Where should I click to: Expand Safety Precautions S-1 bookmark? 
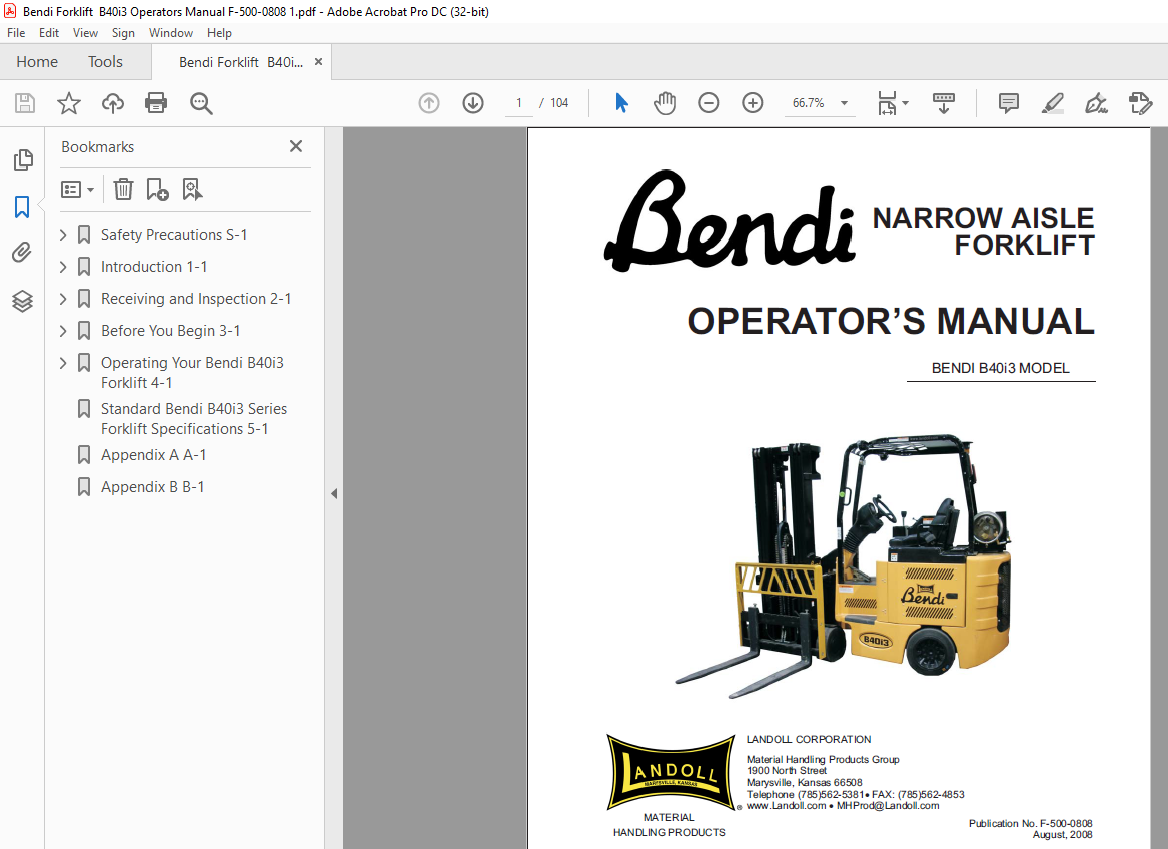point(63,235)
